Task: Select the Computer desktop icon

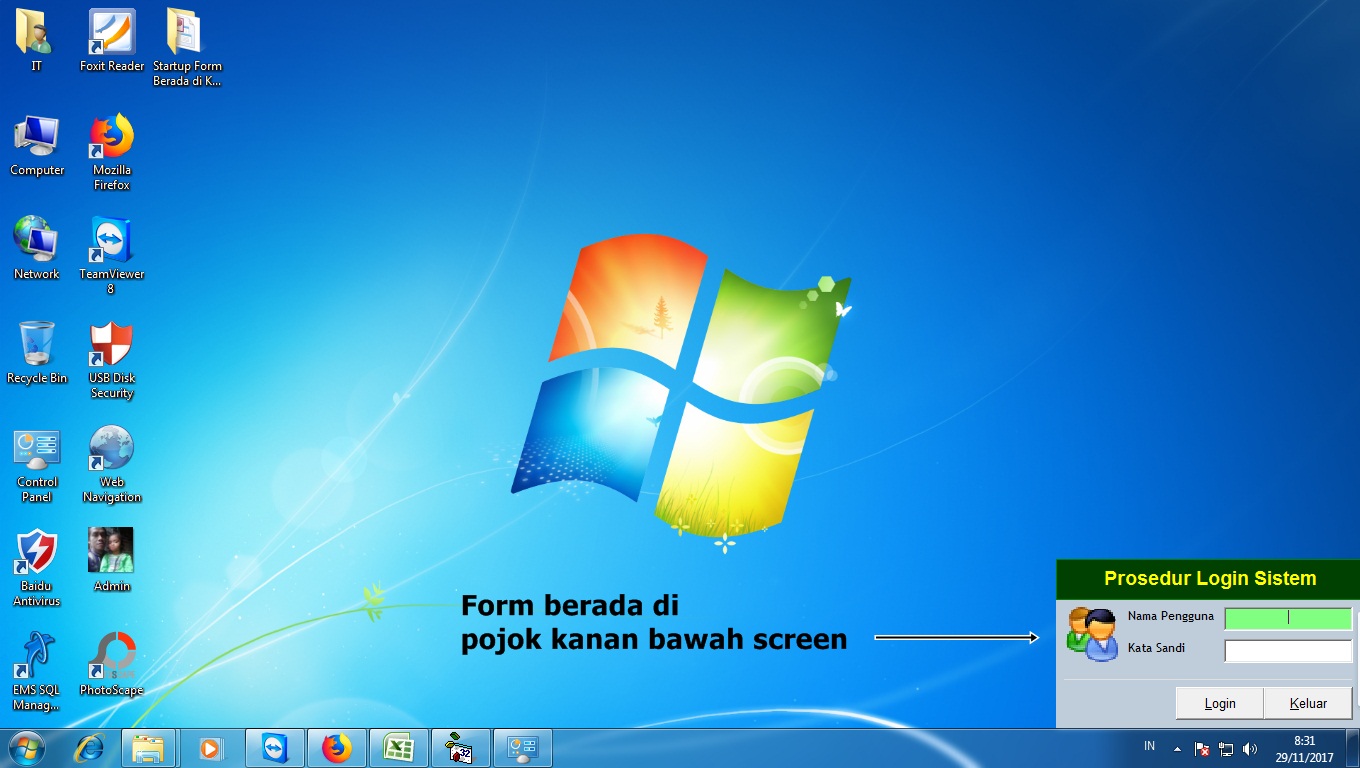Action: [37, 145]
